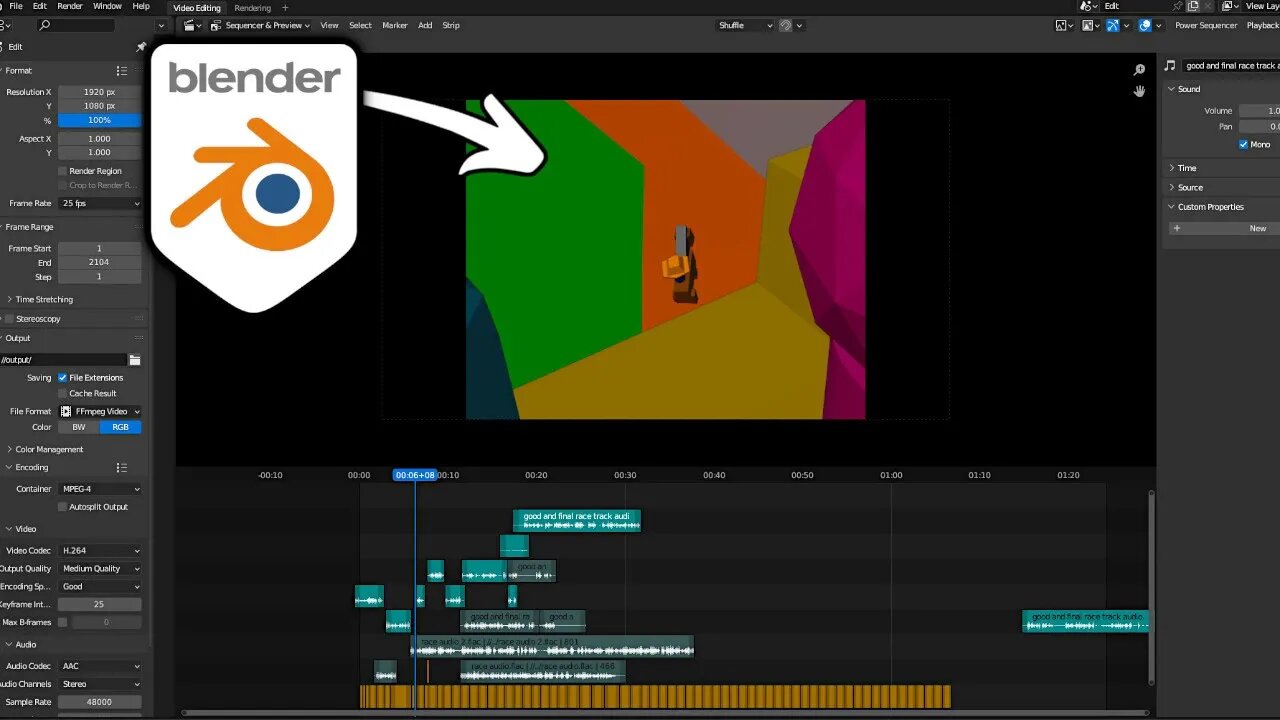Click the gizmos toggle icon in preview header
Image resolution: width=1280 pixels, height=720 pixels.
click(x=1112, y=25)
